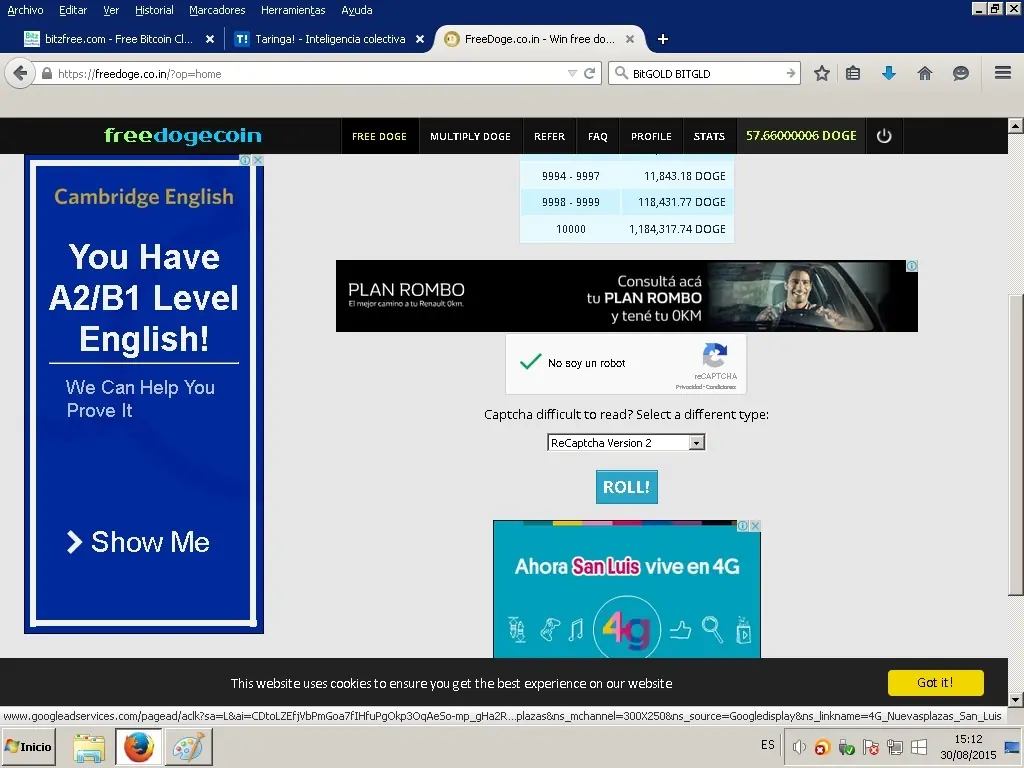Open the downloads arrow icon
Image resolution: width=1024 pixels, height=768 pixels.
888,73
